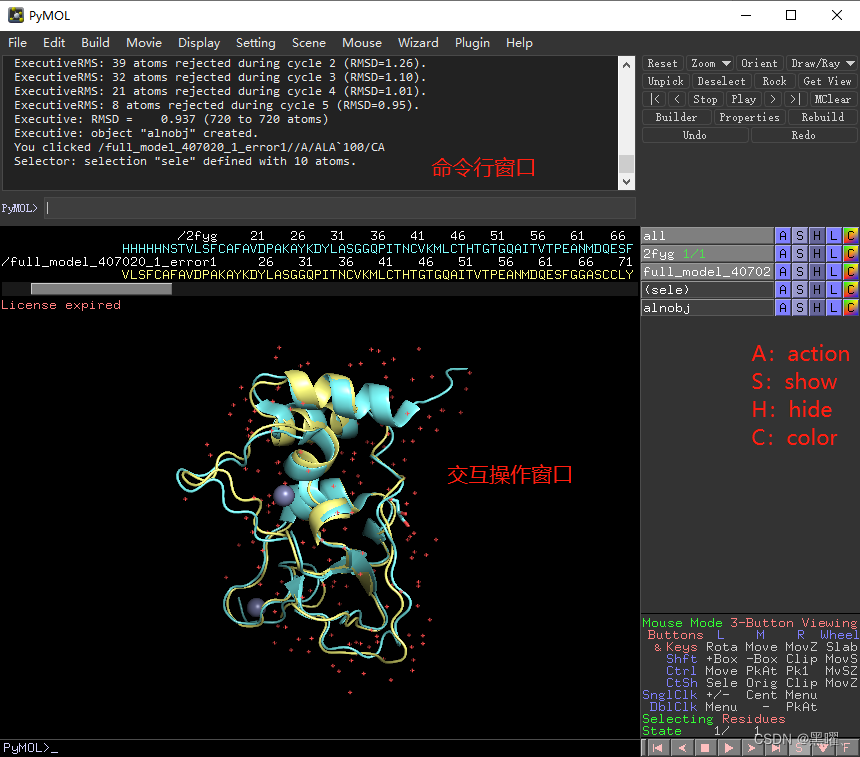Open the Plugin menu
The image size is (860, 757).
pyautogui.click(x=472, y=43)
